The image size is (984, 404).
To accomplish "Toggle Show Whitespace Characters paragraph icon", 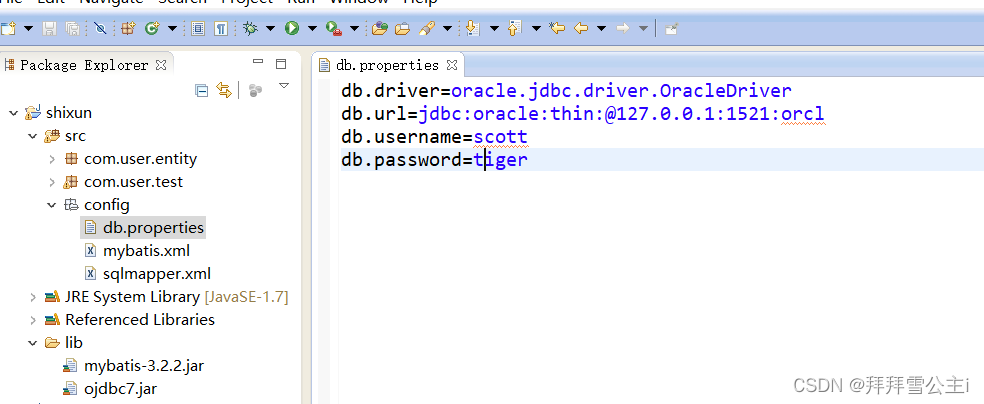I will tap(220, 29).
